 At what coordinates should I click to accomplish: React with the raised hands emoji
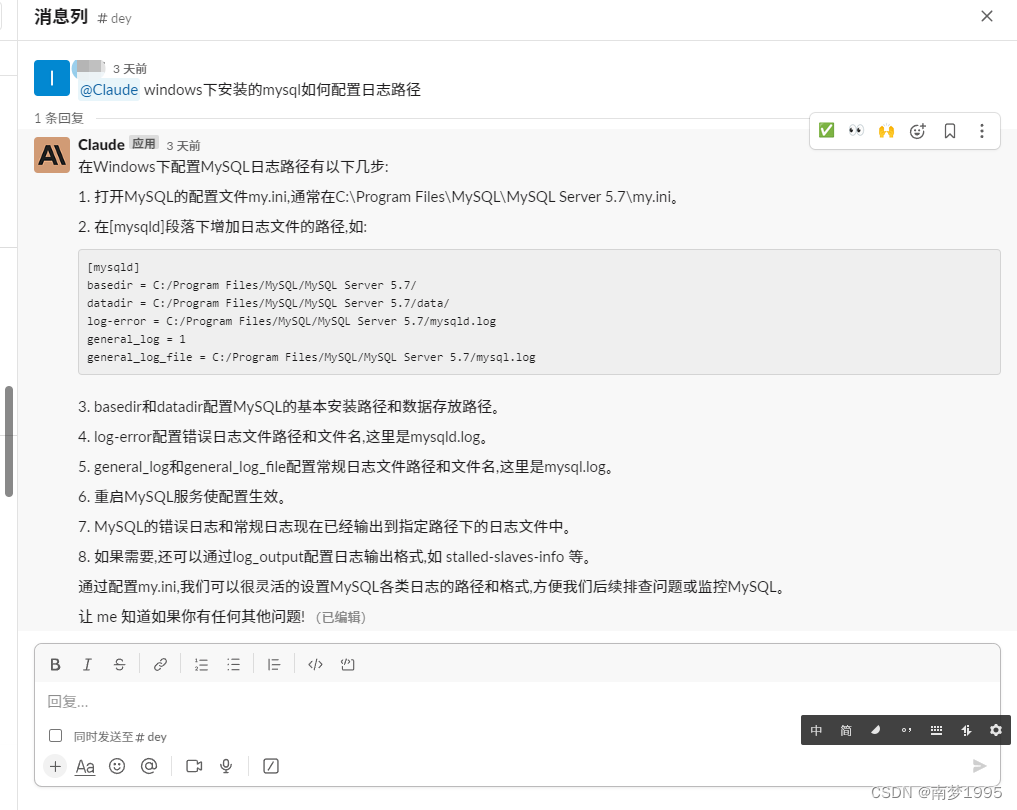click(887, 130)
